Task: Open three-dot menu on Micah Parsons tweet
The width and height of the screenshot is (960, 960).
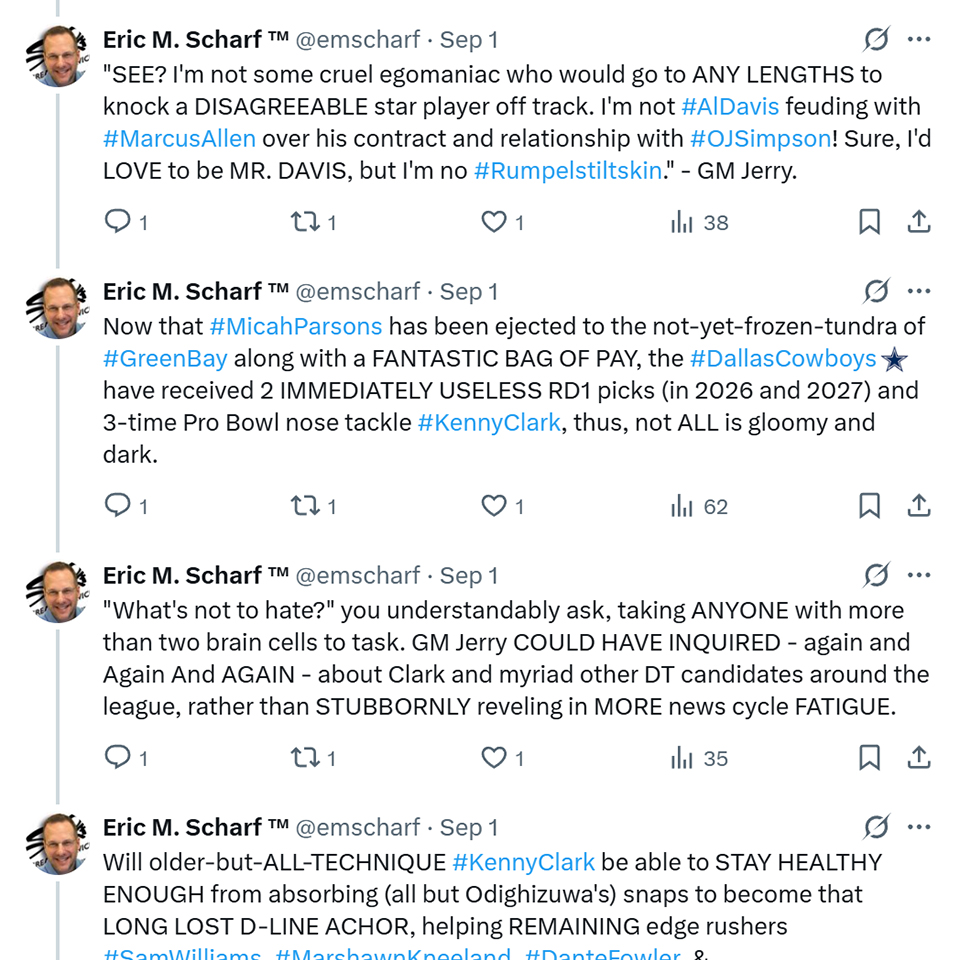Action: 919,292
